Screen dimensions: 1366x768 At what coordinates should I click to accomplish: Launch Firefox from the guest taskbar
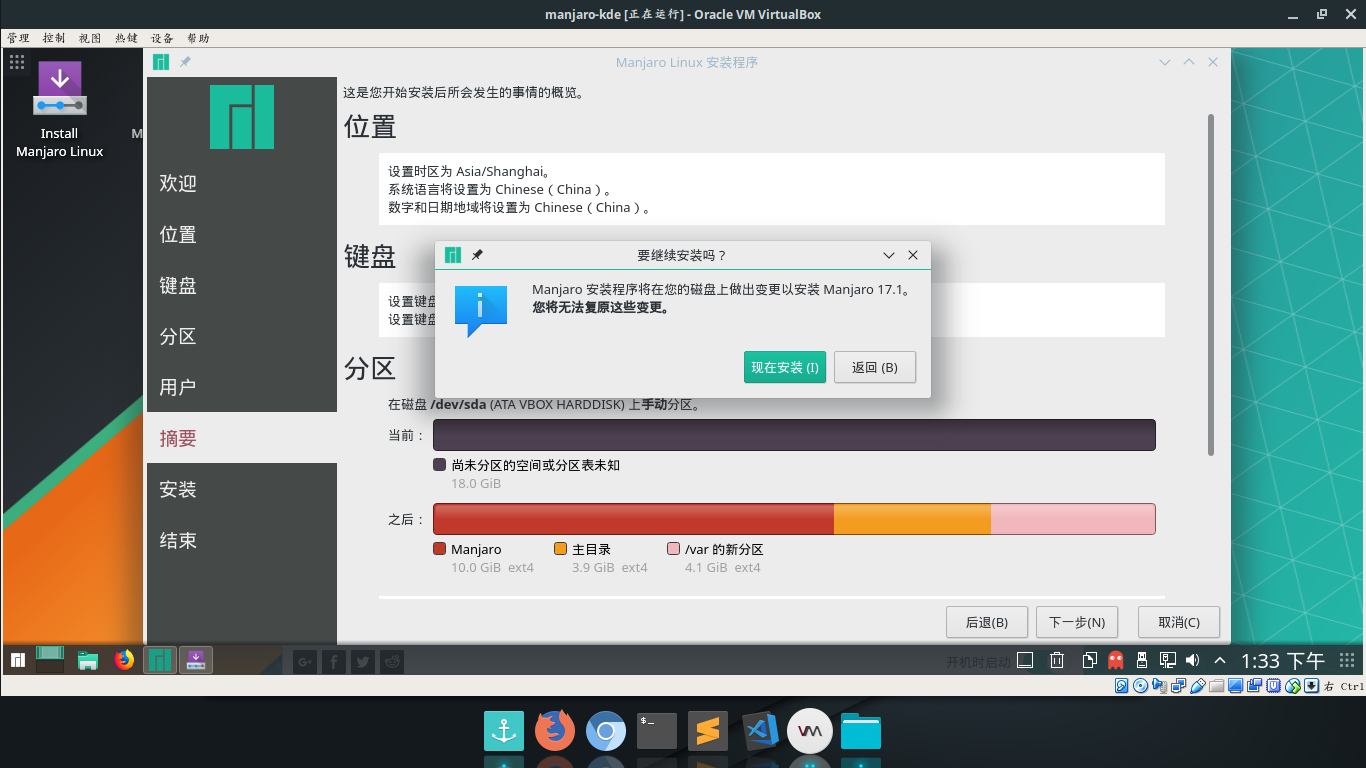[124, 660]
